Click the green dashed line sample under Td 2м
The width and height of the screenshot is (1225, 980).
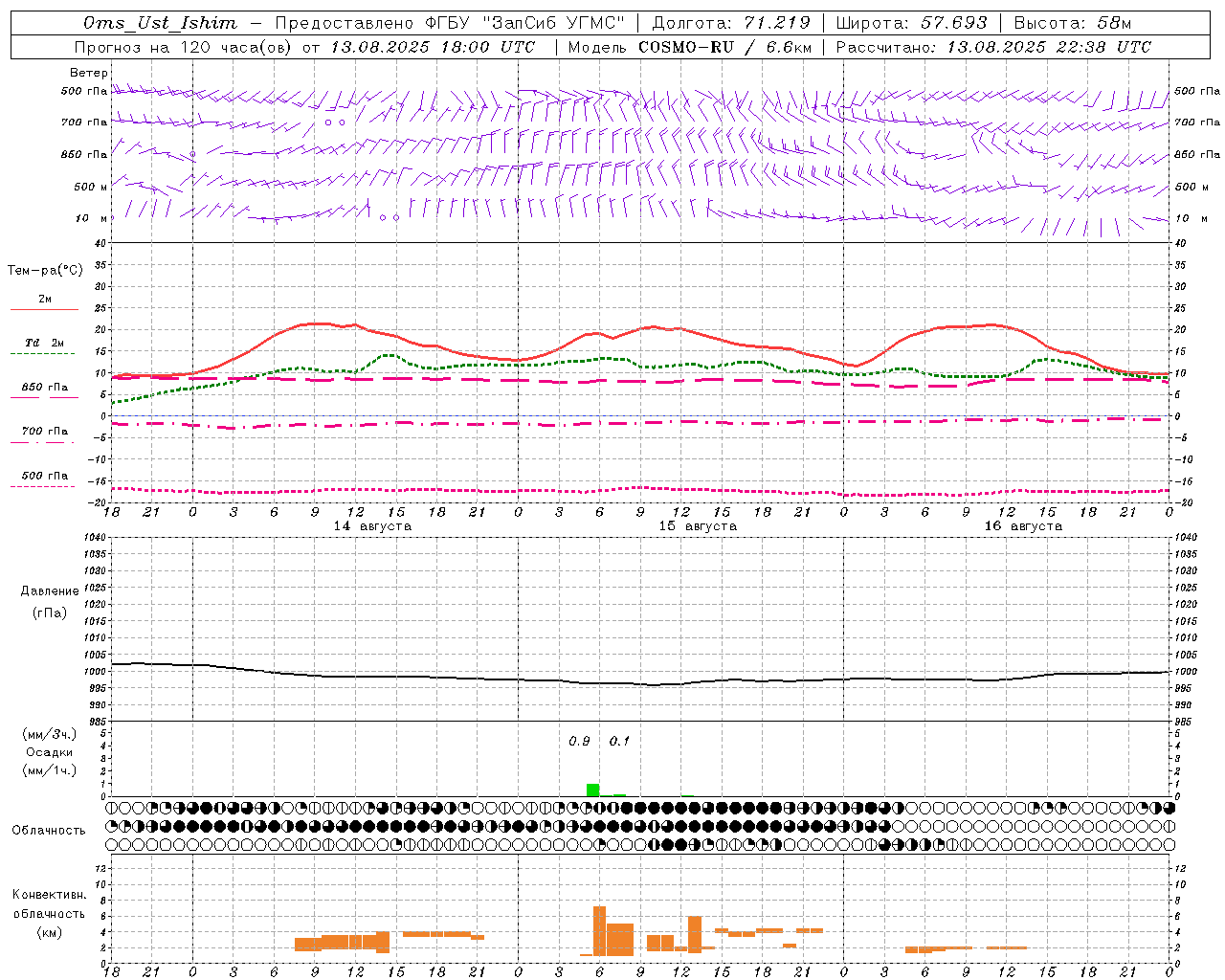click(42, 354)
